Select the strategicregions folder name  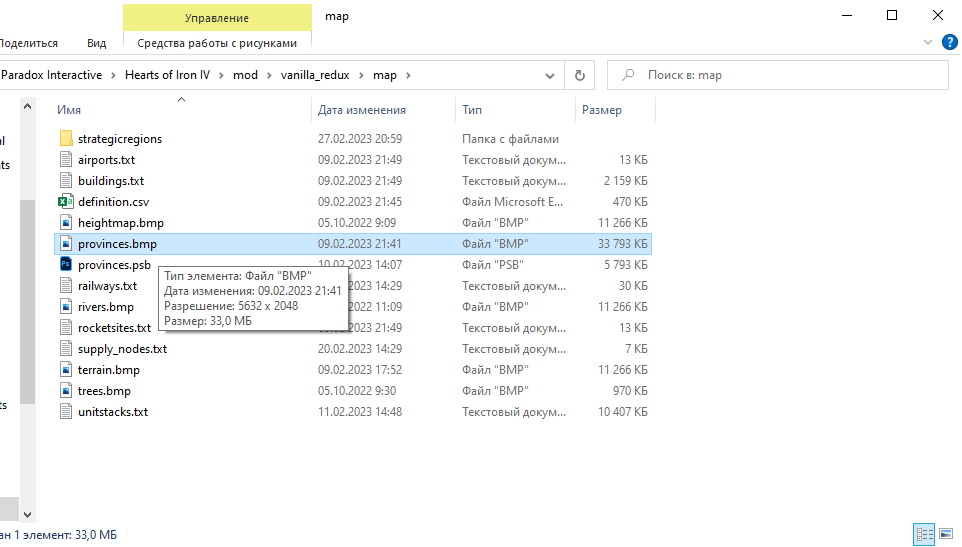120,139
